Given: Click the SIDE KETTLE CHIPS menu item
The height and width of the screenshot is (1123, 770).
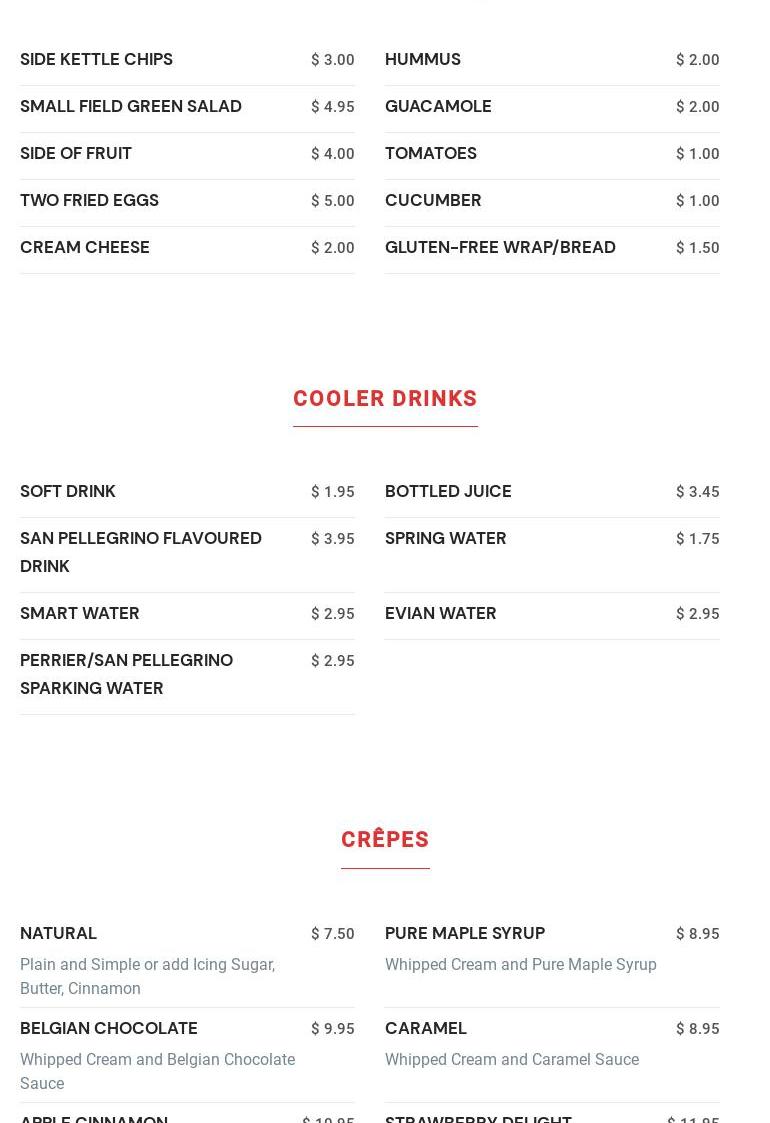Looking at the screenshot, I should coord(96,59).
